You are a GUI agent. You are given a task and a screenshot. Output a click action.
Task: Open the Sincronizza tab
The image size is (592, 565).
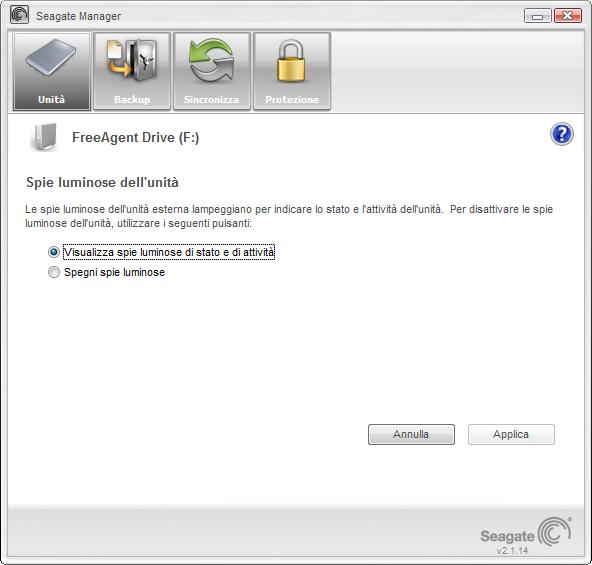click(212, 71)
